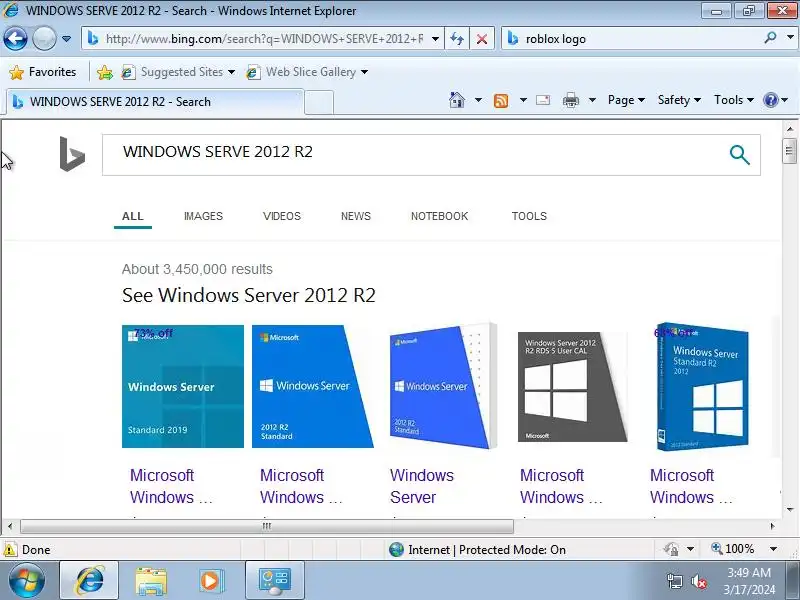Viewport: 800px width, 600px height.
Task: Click the grayed Forward arrow button
Action: tap(44, 38)
